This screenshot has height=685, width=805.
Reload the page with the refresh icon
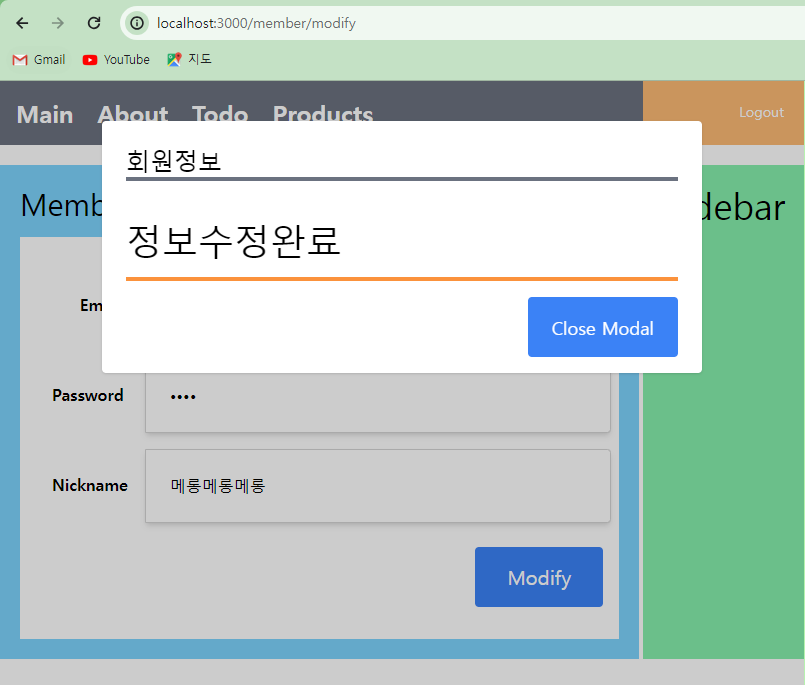94,23
